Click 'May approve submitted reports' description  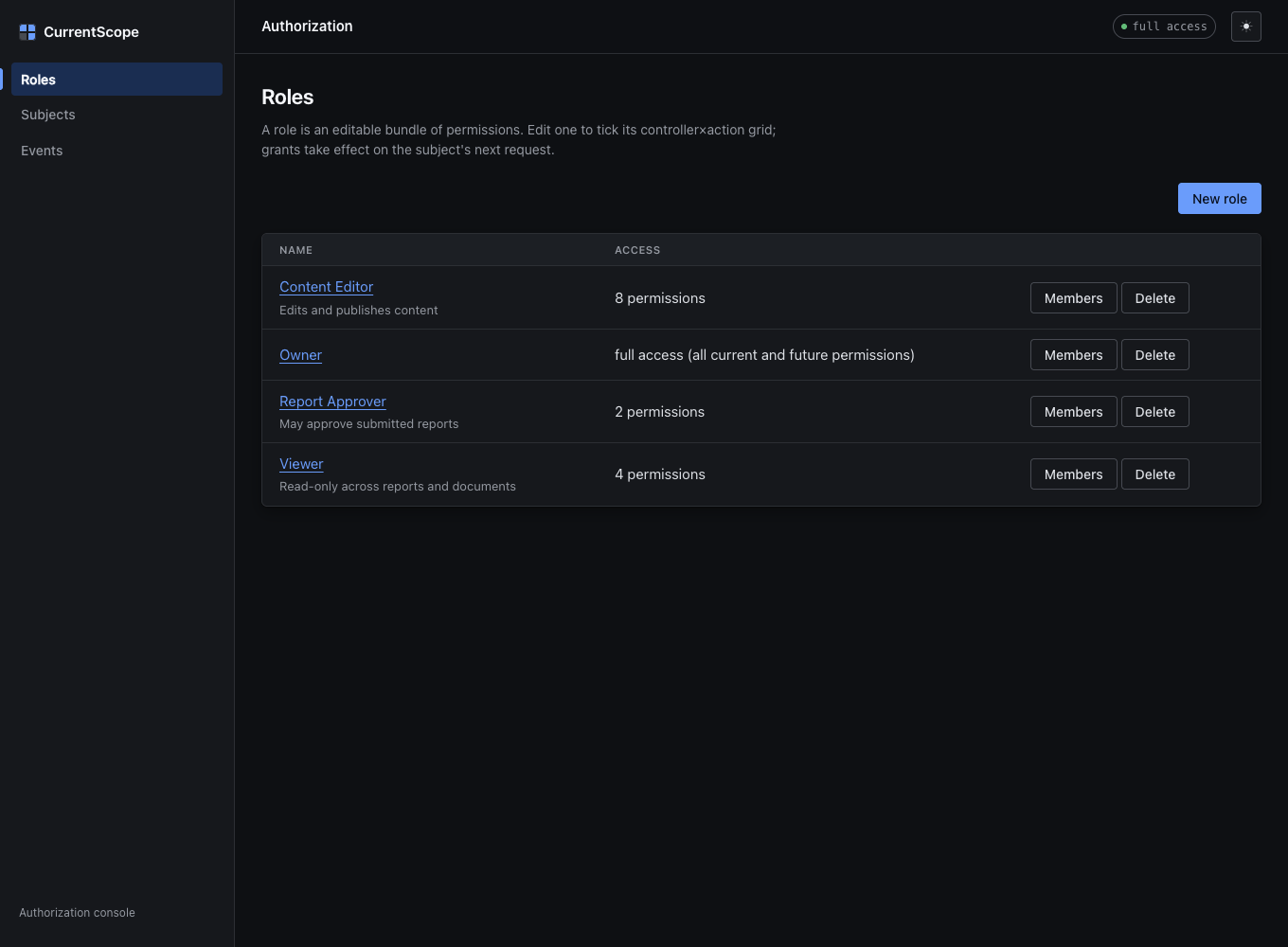point(368,424)
